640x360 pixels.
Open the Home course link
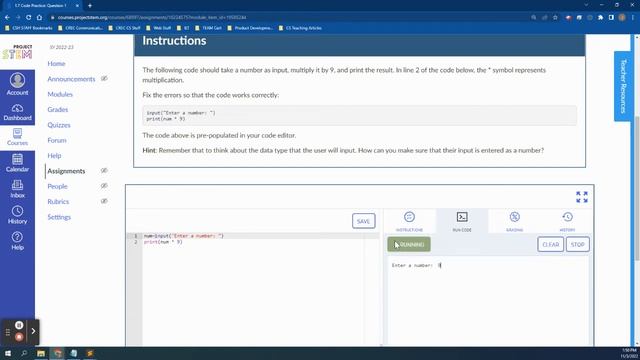click(56, 64)
